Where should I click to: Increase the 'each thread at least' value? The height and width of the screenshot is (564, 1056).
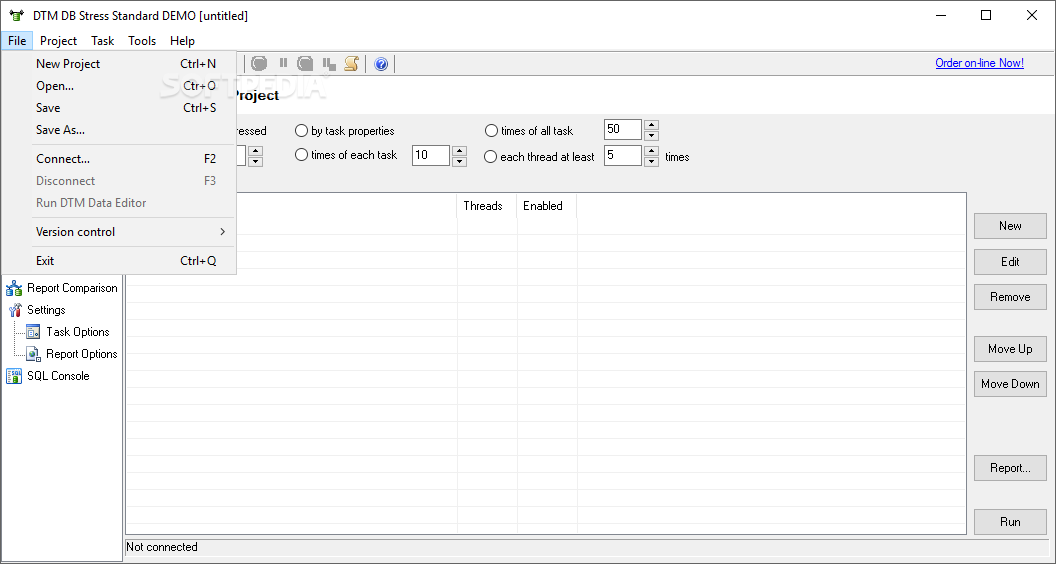point(651,151)
